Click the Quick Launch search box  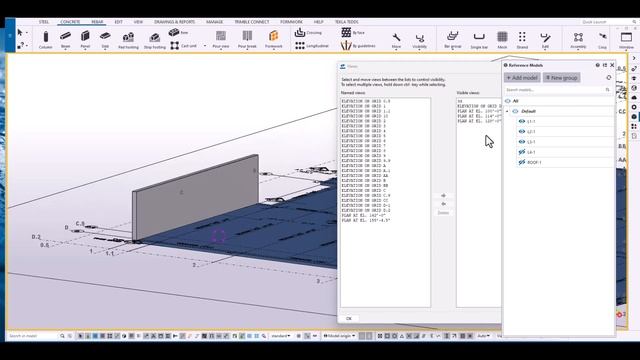[607, 22]
